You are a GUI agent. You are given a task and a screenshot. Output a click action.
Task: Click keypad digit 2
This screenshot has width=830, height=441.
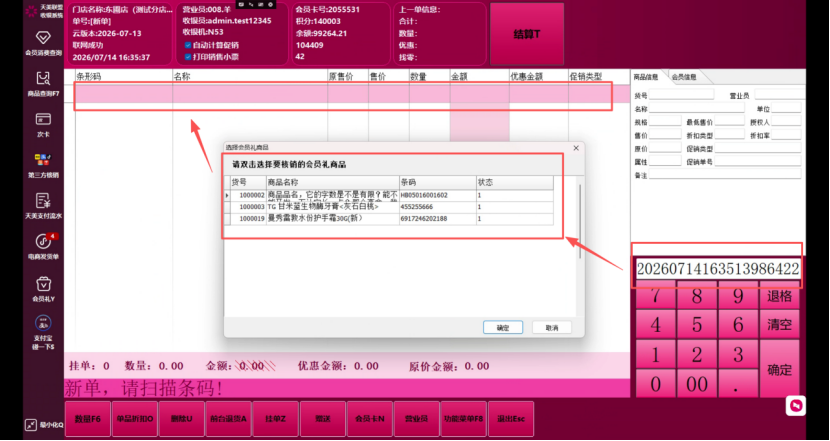click(697, 354)
